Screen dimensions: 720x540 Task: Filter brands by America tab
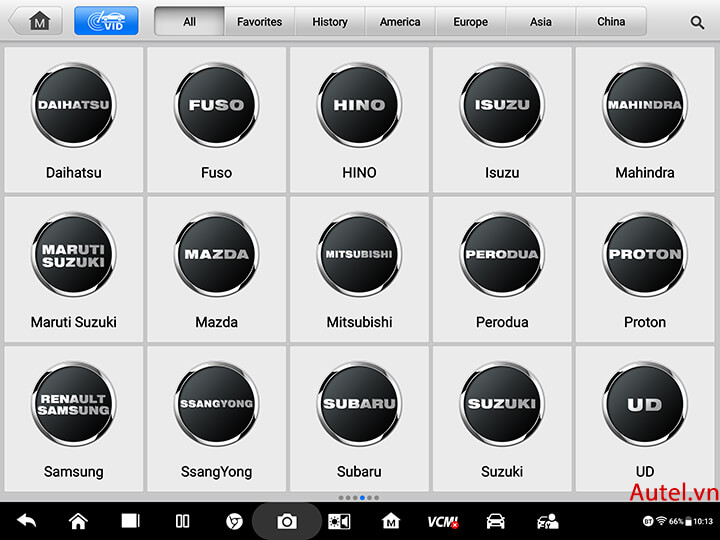[x=400, y=22]
